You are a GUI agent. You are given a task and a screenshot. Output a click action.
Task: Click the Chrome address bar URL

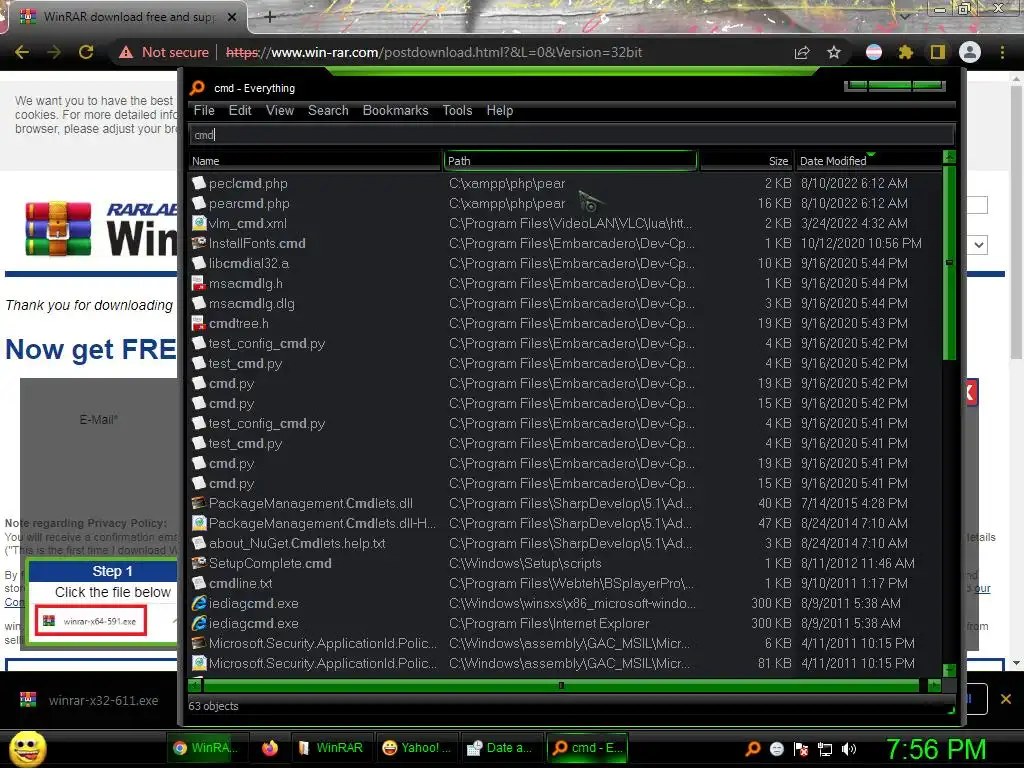point(434,52)
